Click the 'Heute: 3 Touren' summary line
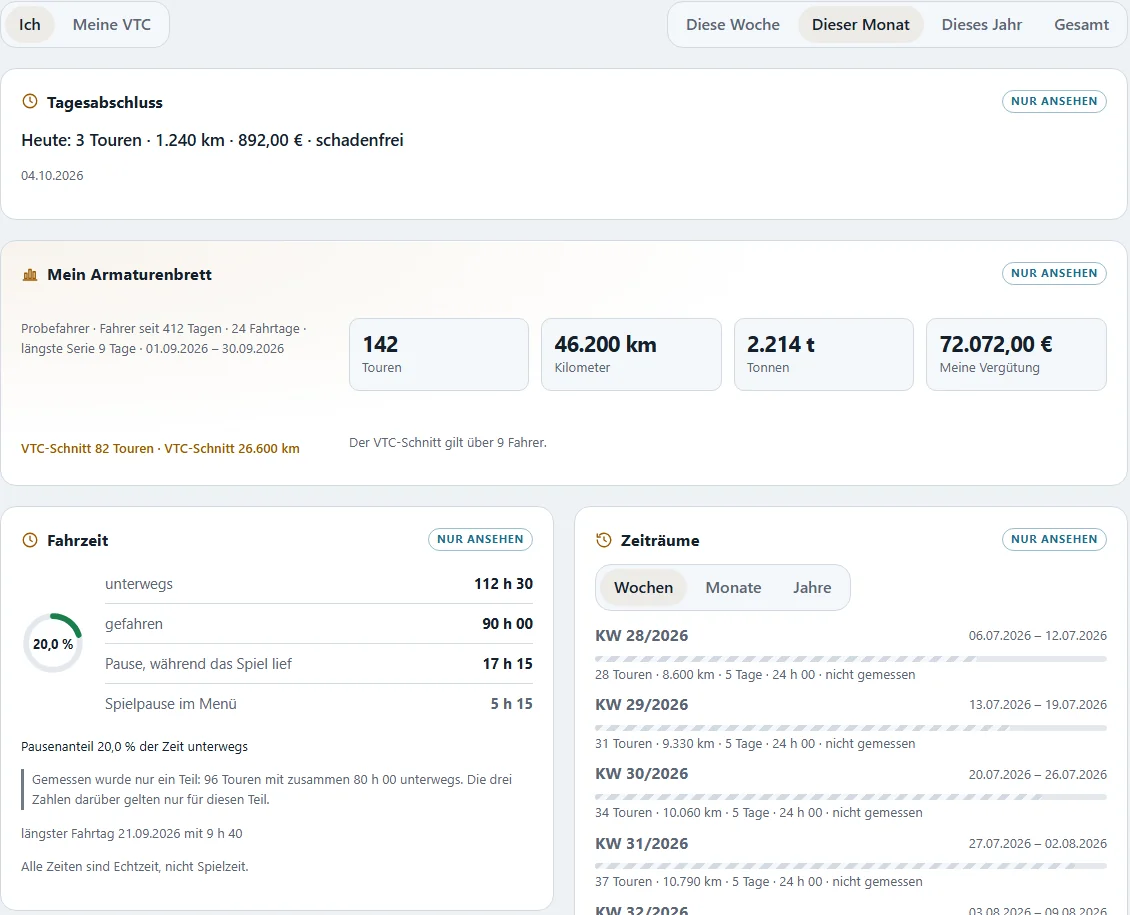 (212, 140)
